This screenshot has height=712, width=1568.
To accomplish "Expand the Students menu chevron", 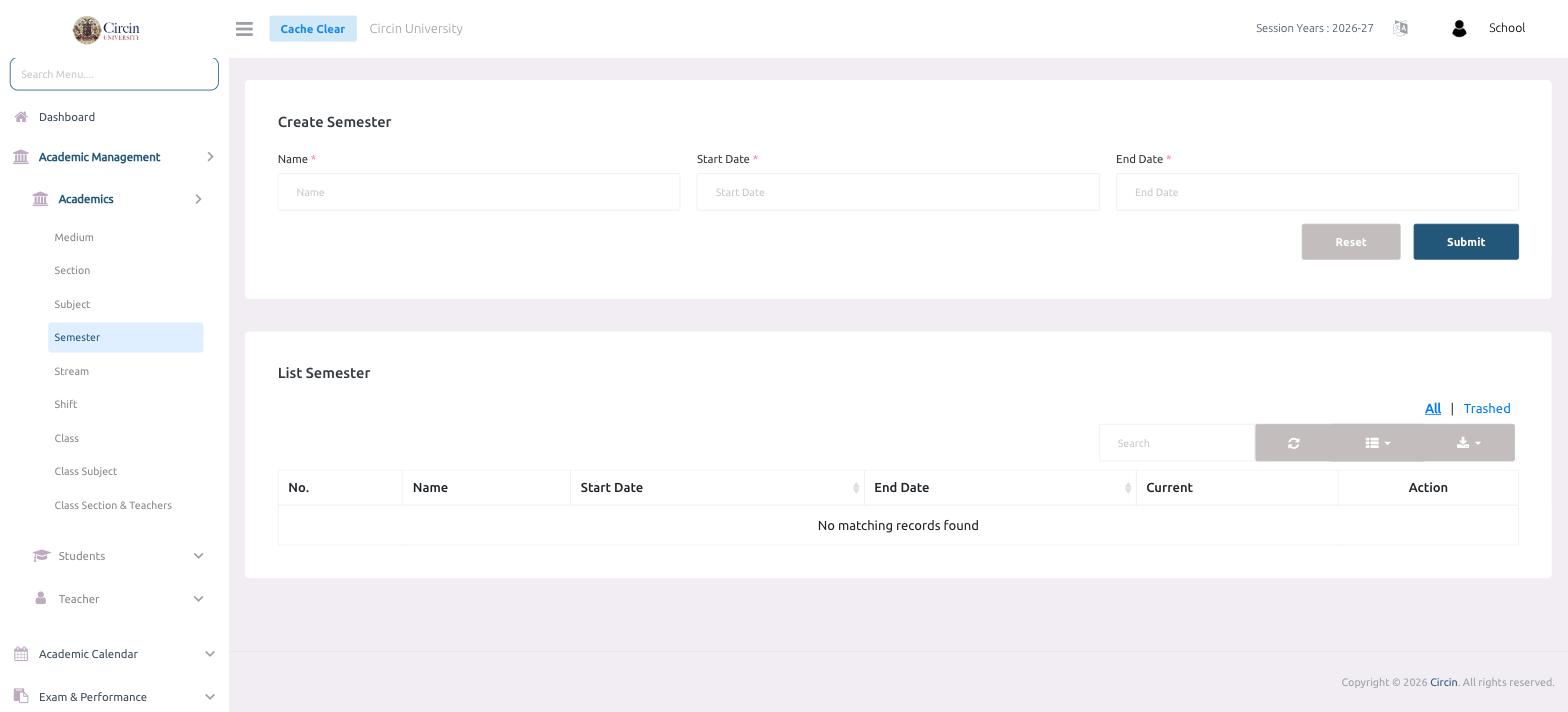I will (198, 556).
